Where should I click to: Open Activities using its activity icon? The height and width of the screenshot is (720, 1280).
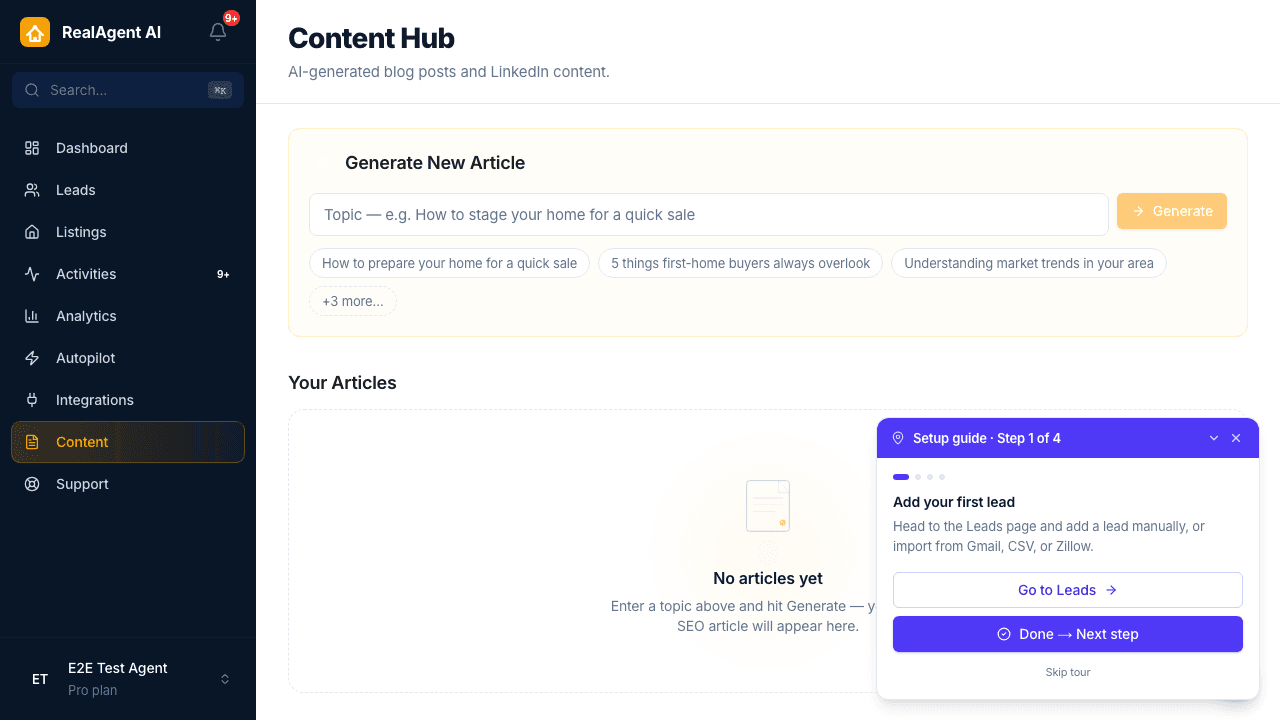(x=31, y=274)
